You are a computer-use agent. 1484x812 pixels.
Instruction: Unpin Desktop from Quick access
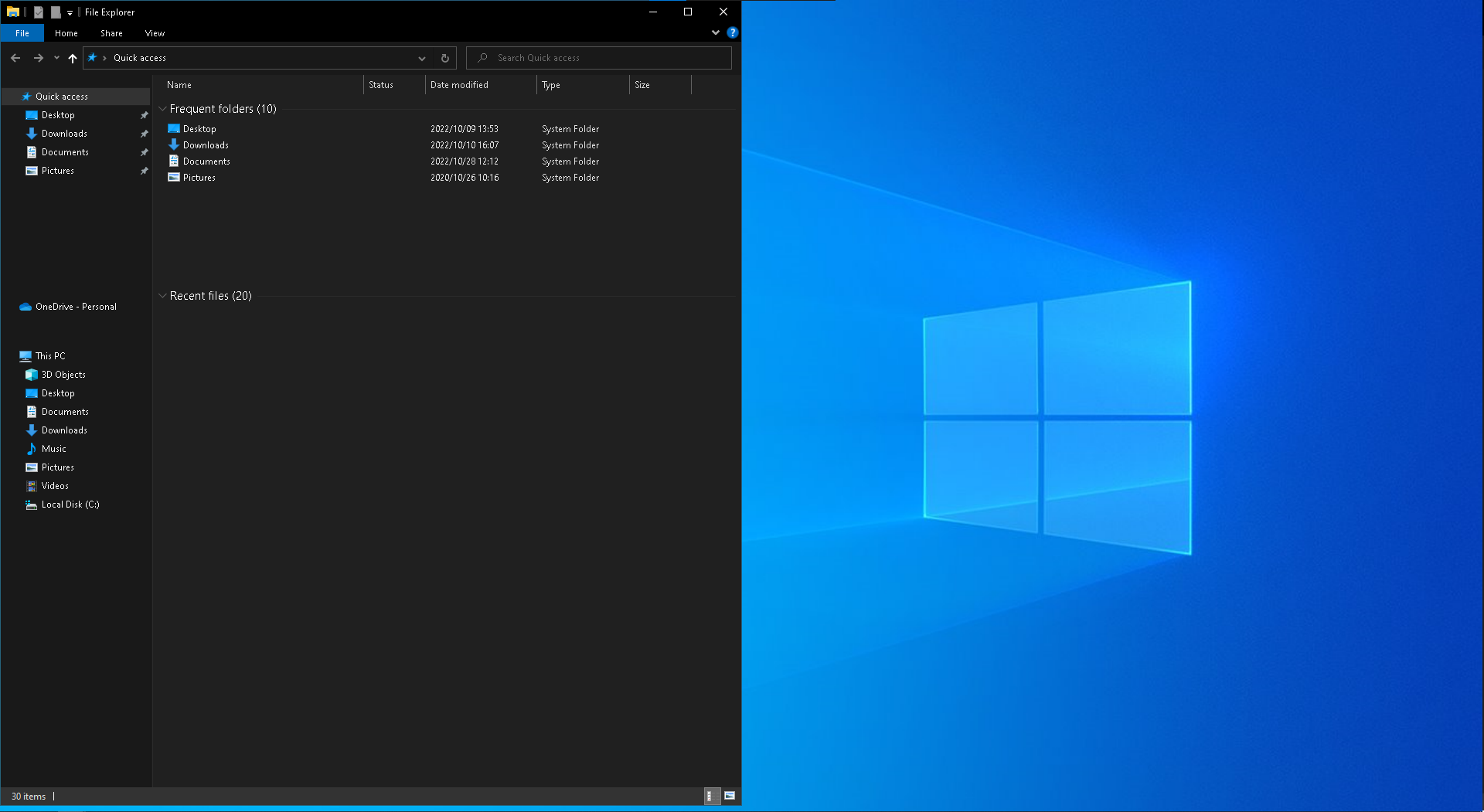pyautogui.click(x=144, y=114)
